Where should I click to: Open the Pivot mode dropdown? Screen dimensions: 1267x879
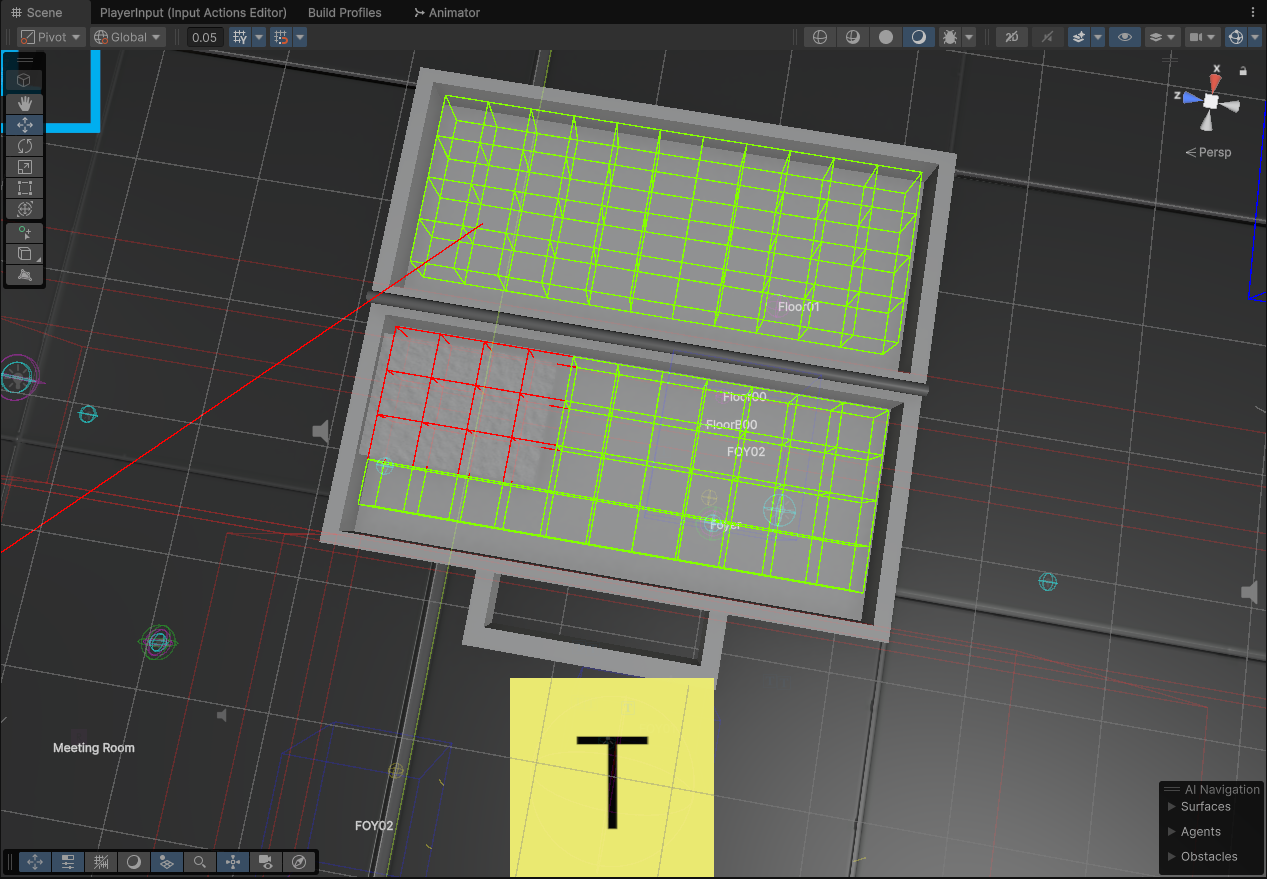(49, 36)
